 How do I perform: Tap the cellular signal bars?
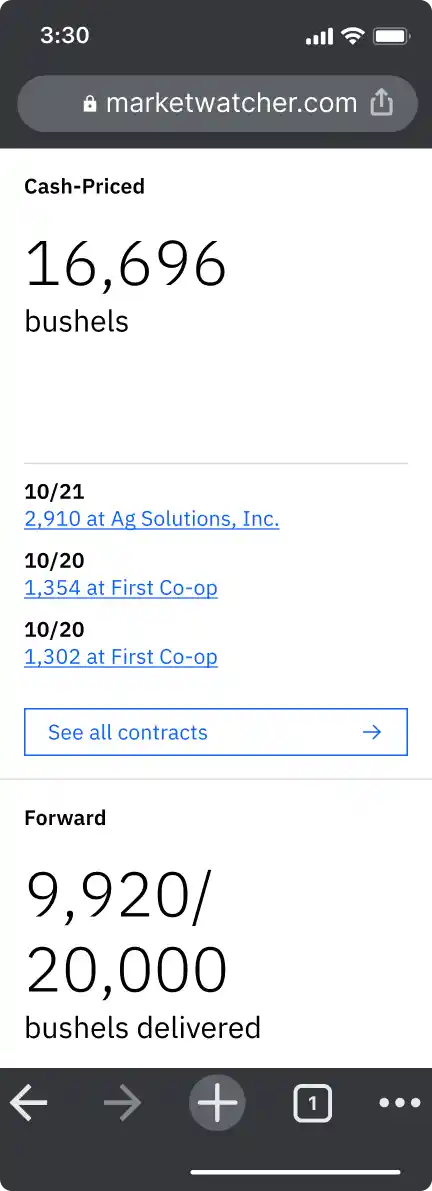click(x=320, y=36)
